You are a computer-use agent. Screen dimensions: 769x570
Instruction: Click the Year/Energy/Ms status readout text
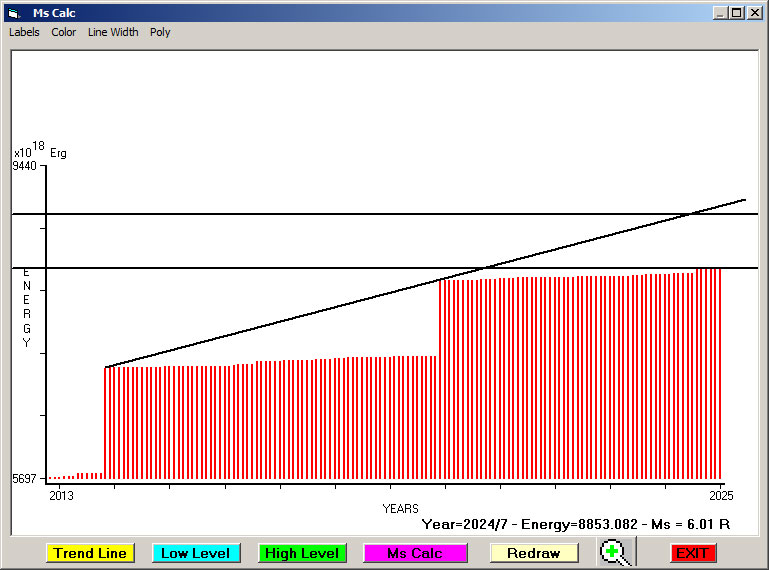pos(575,523)
